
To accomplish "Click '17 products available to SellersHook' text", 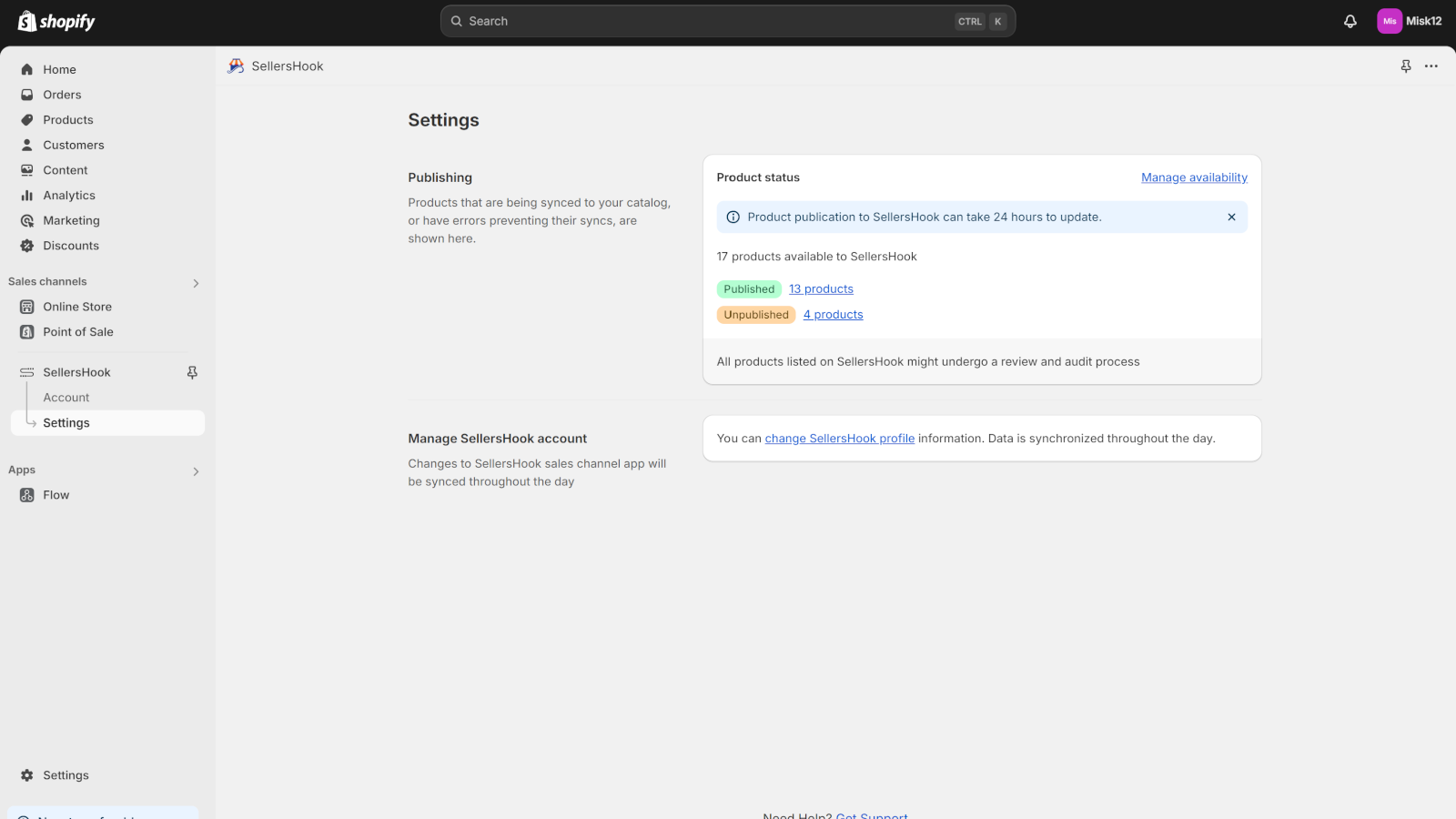I will pyautogui.click(x=816, y=257).
